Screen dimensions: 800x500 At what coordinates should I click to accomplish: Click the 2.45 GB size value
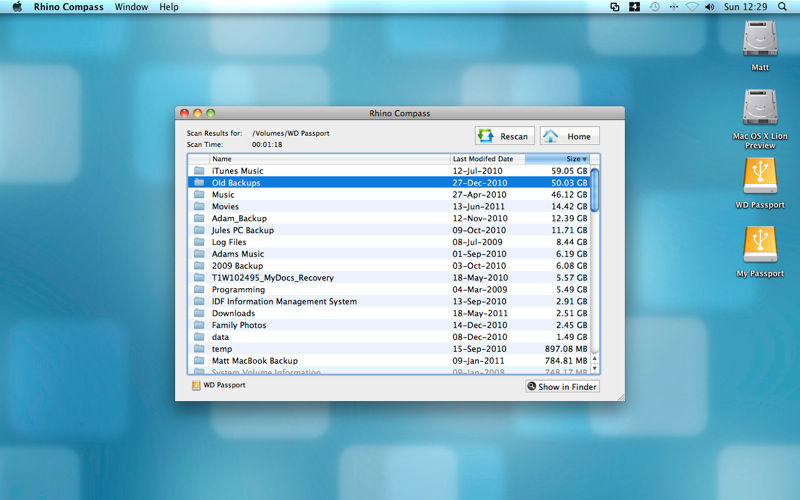[571, 324]
